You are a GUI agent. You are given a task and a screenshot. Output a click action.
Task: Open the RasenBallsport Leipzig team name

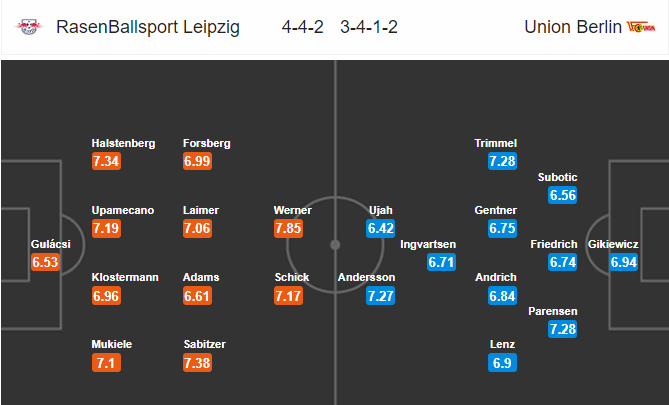pyautogui.click(x=148, y=27)
